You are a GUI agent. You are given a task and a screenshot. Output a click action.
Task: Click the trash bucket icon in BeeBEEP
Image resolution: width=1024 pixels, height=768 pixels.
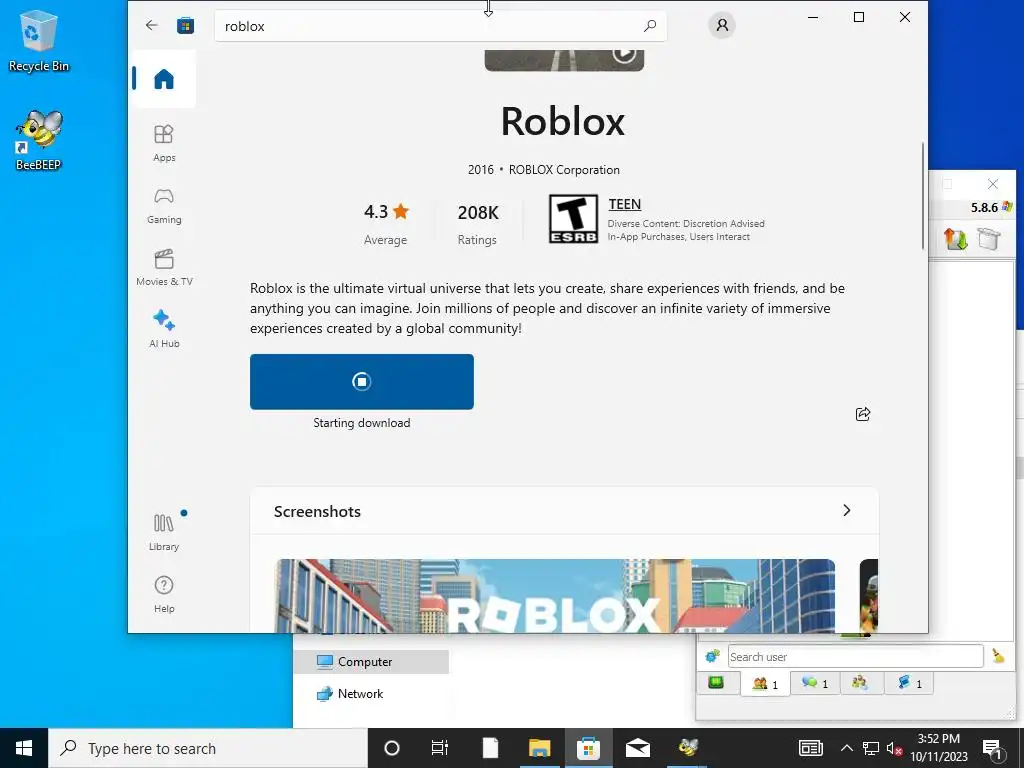pos(989,239)
